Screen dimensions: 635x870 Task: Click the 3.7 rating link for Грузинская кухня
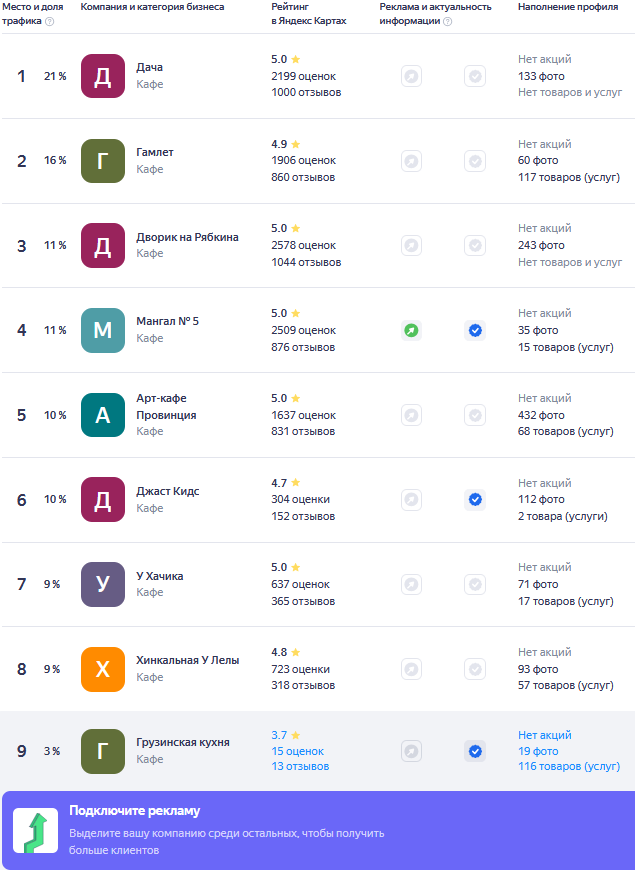(279, 735)
